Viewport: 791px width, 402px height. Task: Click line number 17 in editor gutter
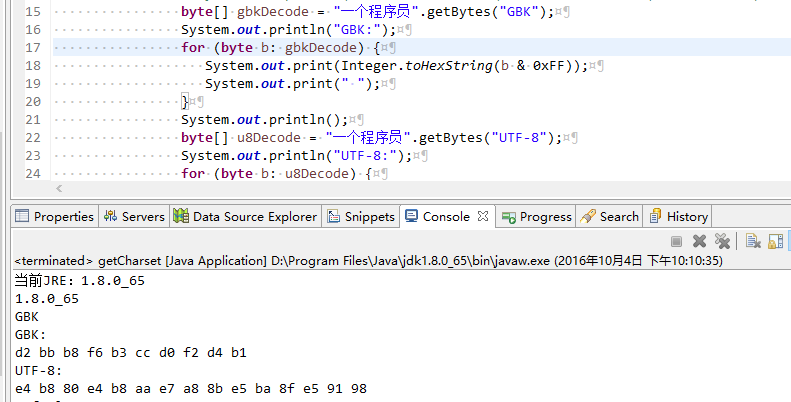[x=32, y=48]
